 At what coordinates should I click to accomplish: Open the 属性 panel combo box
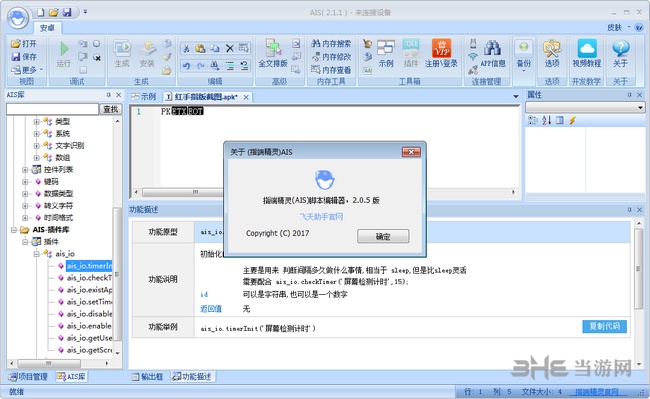point(585,108)
